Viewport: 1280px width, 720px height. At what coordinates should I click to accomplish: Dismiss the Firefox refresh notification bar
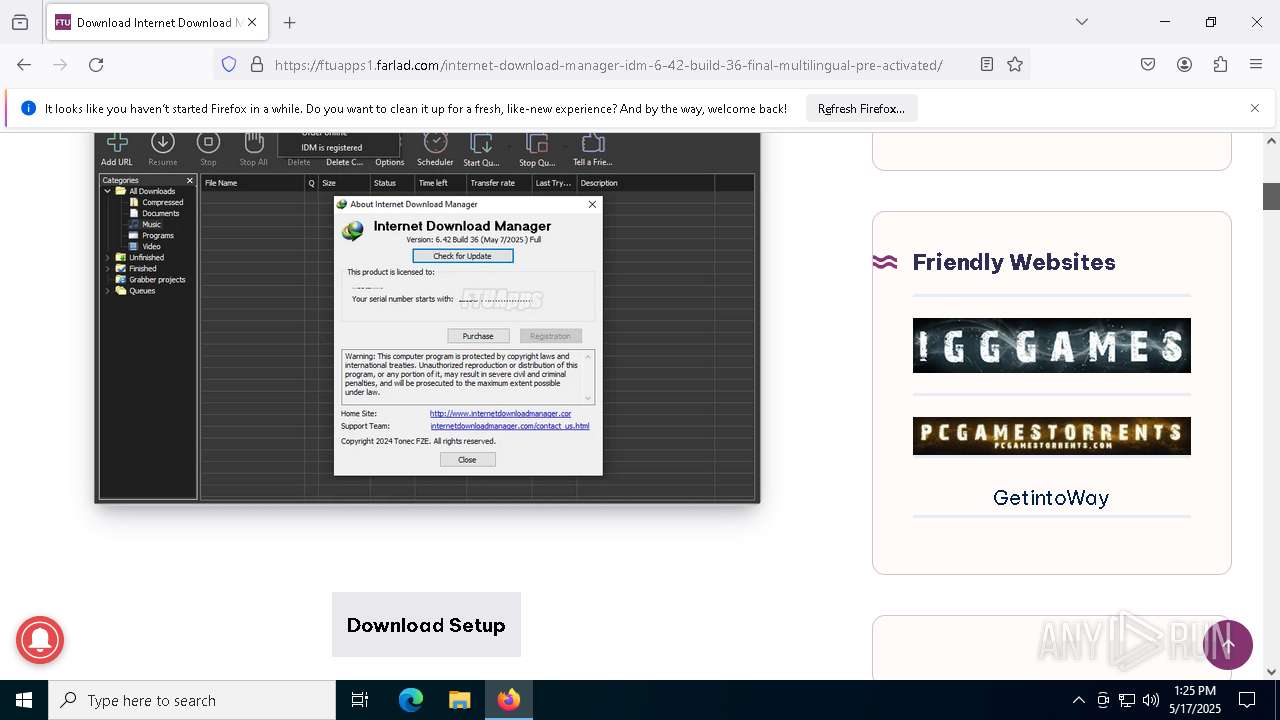click(x=1255, y=108)
